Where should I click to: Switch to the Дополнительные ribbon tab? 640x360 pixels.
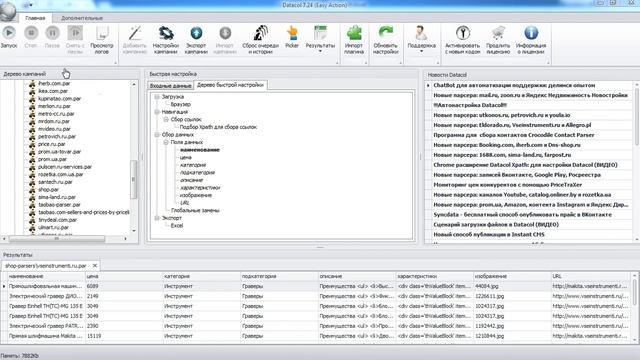(x=82, y=18)
